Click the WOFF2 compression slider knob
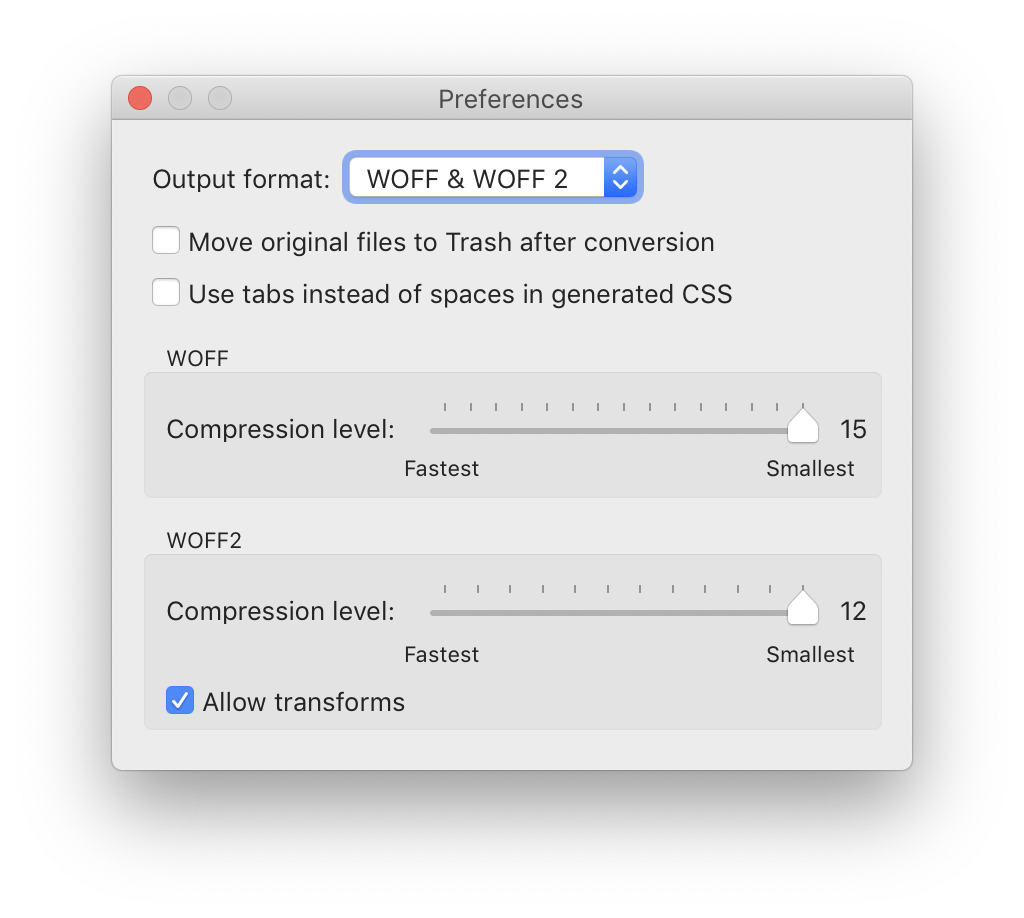The width and height of the screenshot is (1024, 918). [x=803, y=607]
